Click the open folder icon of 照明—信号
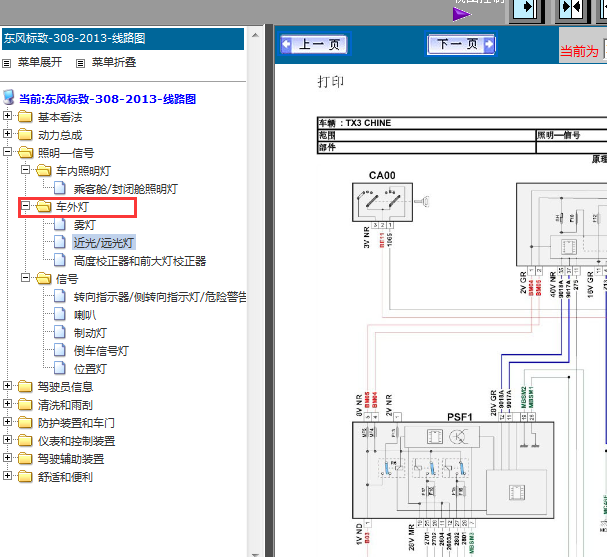The height and width of the screenshot is (557, 607). tap(26, 152)
